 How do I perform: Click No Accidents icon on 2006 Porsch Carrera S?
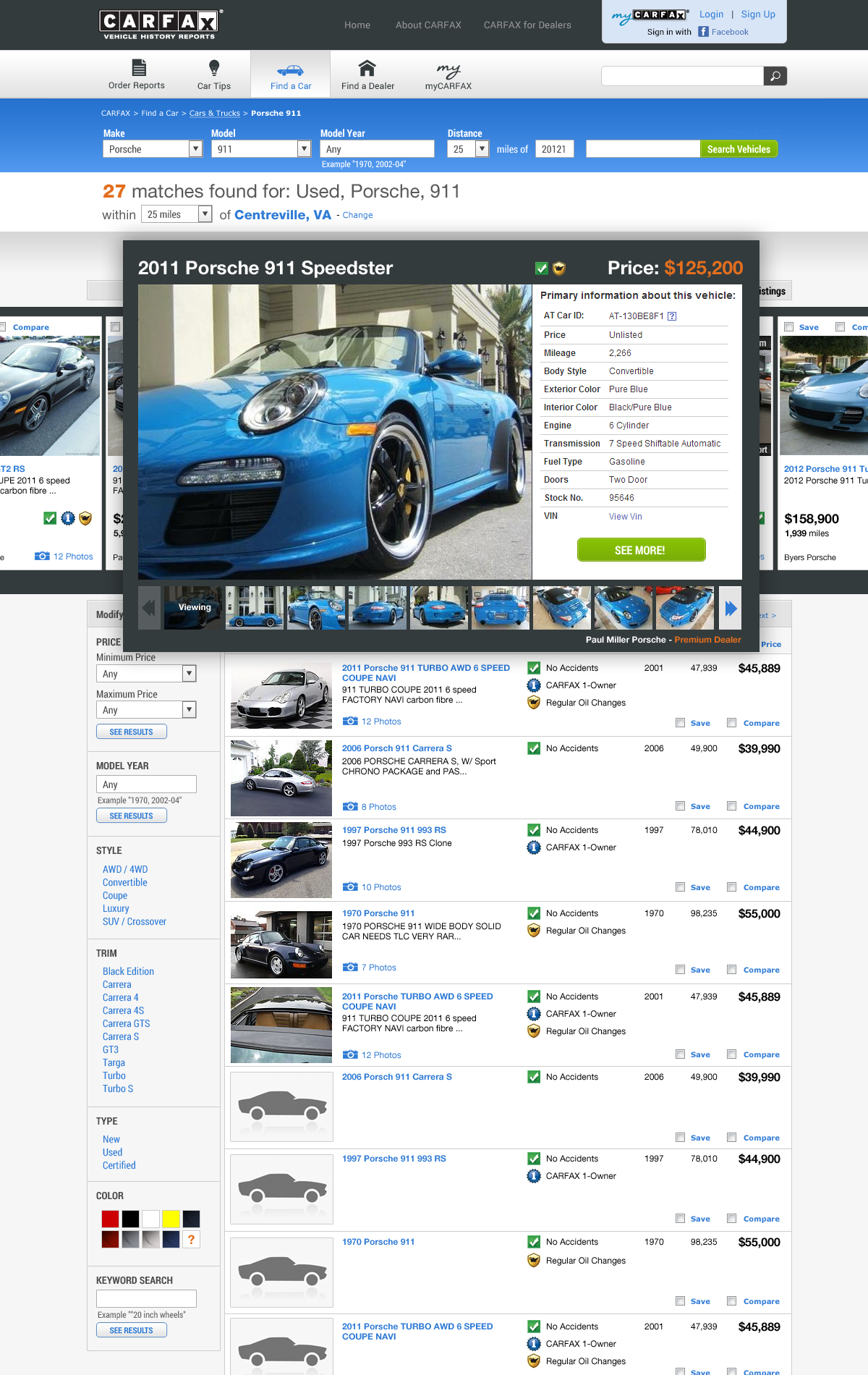pos(534,748)
